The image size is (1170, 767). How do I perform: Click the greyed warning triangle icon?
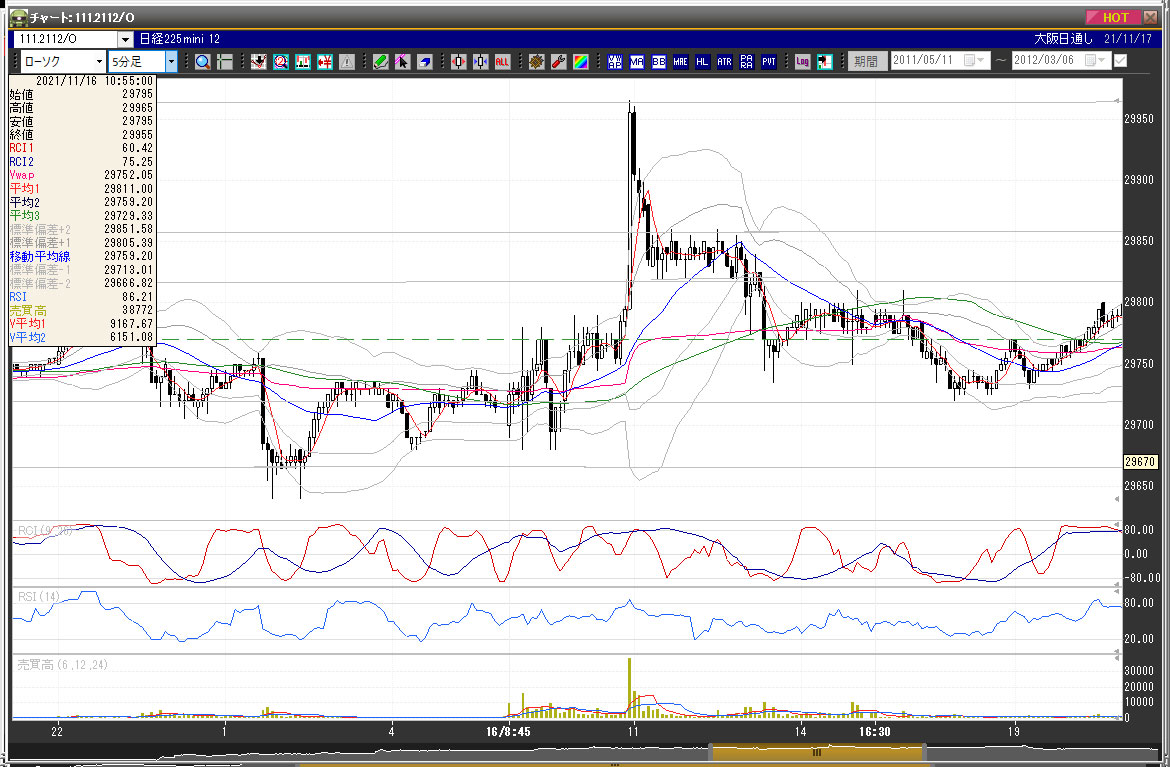(x=347, y=62)
